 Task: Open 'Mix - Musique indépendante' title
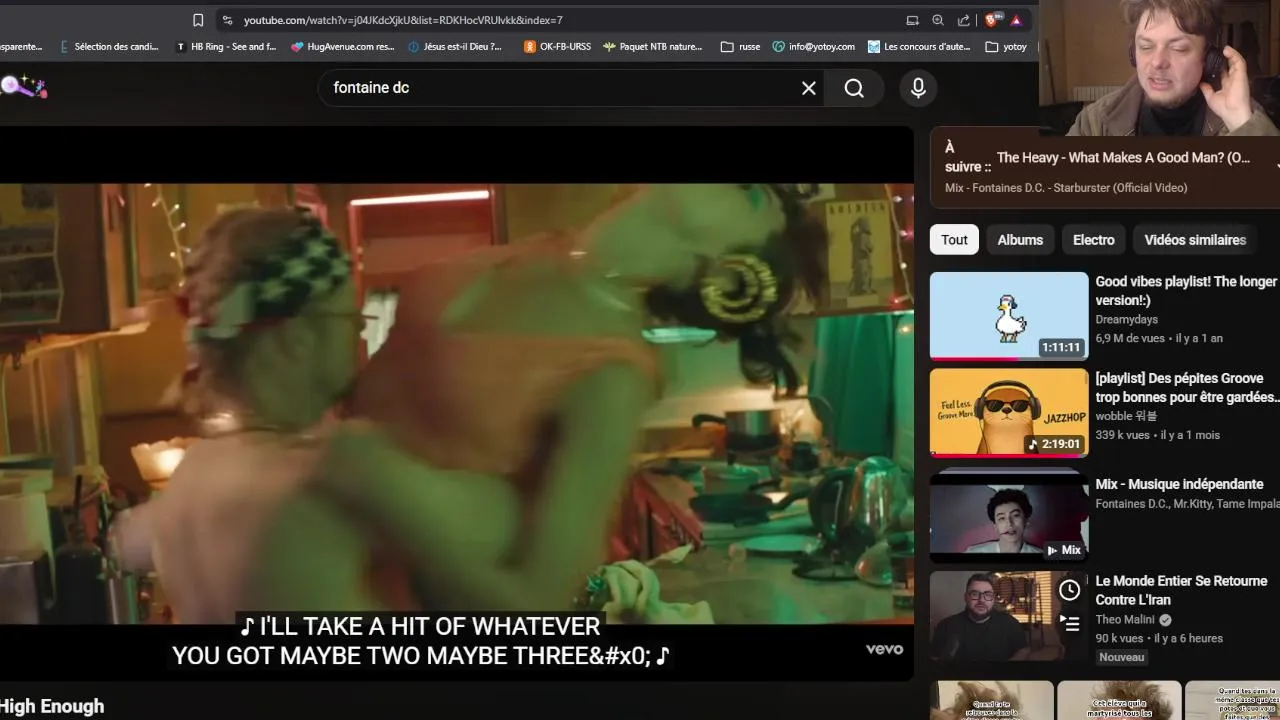pos(1179,484)
